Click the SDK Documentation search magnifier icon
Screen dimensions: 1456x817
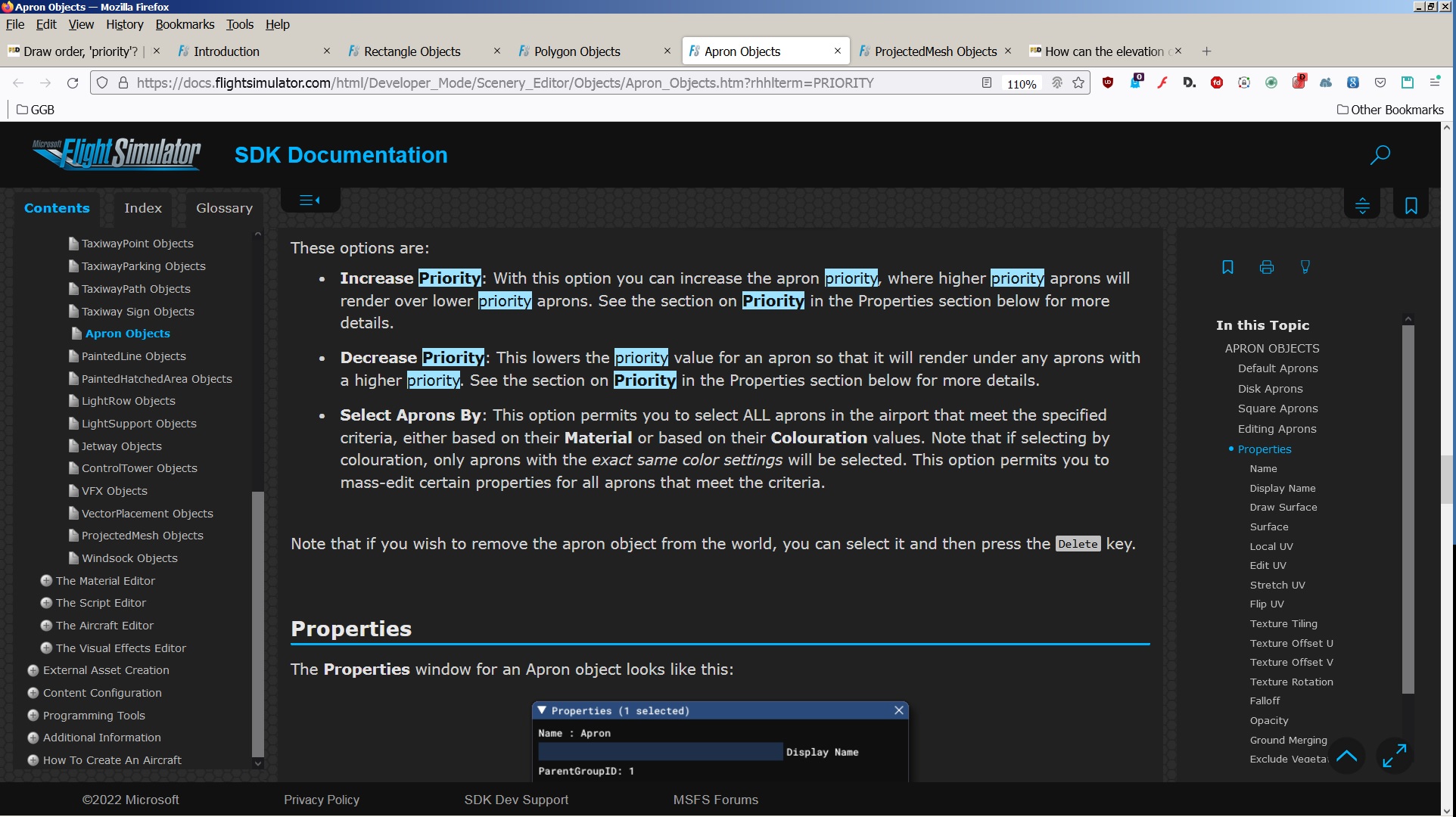[x=1380, y=155]
